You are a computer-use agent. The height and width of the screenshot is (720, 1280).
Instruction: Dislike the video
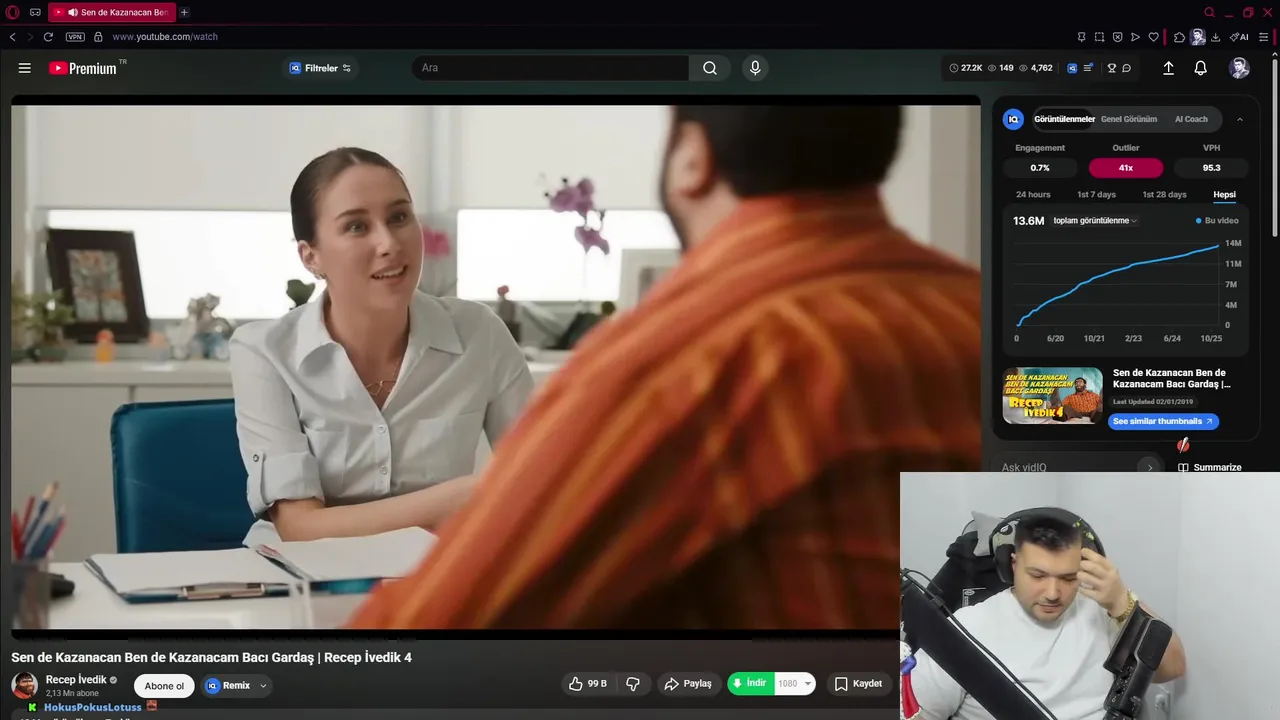[633, 684]
